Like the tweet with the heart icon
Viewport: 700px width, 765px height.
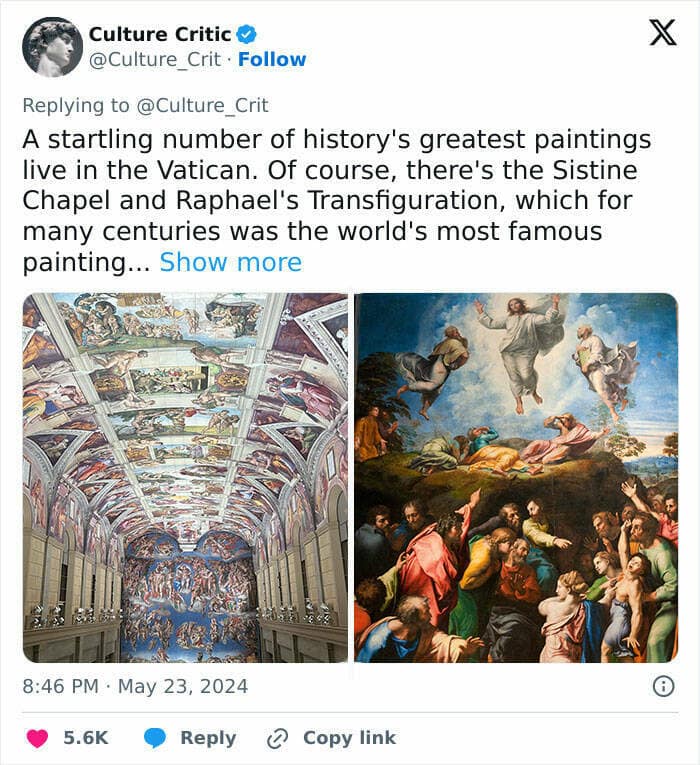pos(36,738)
